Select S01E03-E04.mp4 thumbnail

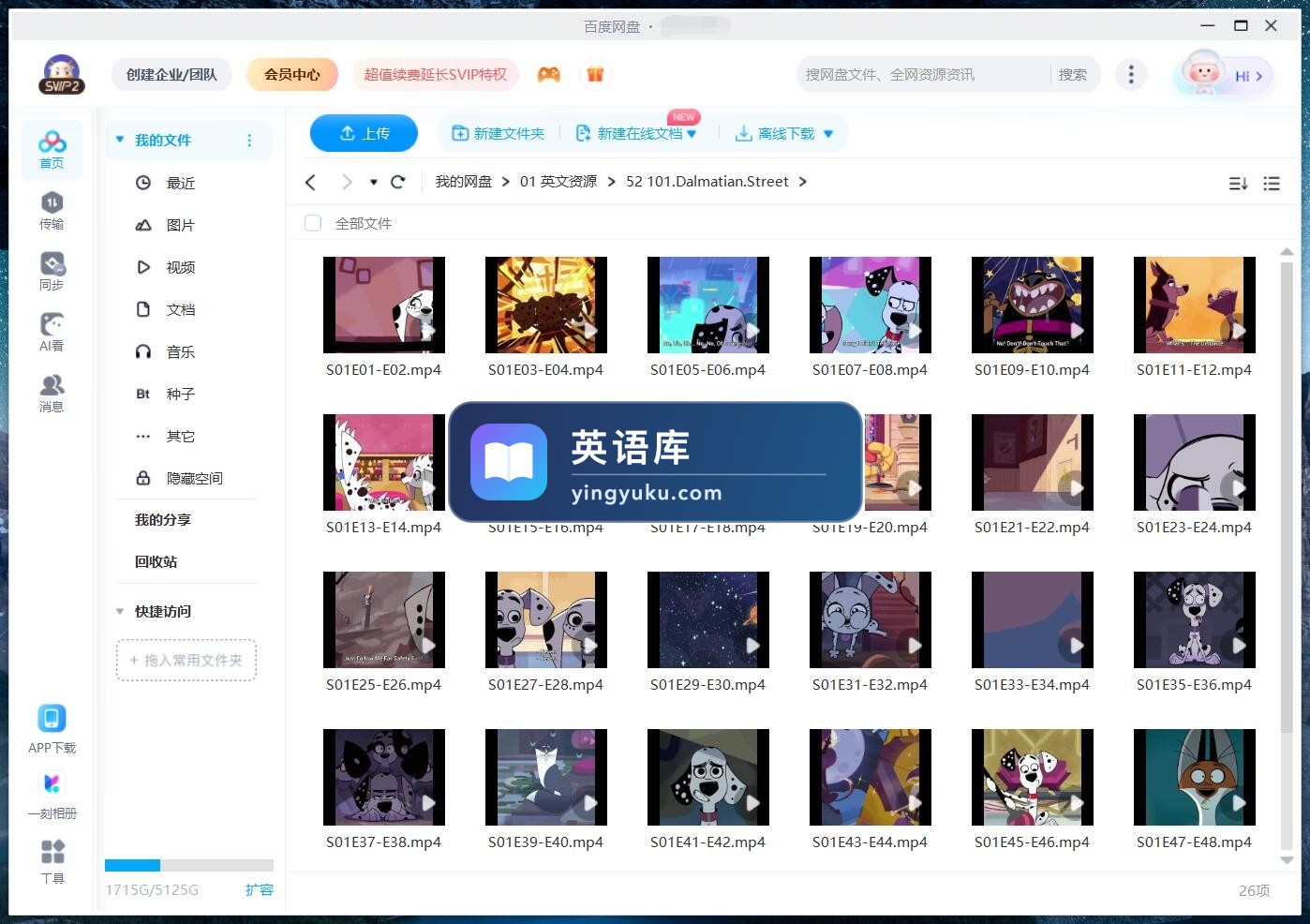click(546, 305)
